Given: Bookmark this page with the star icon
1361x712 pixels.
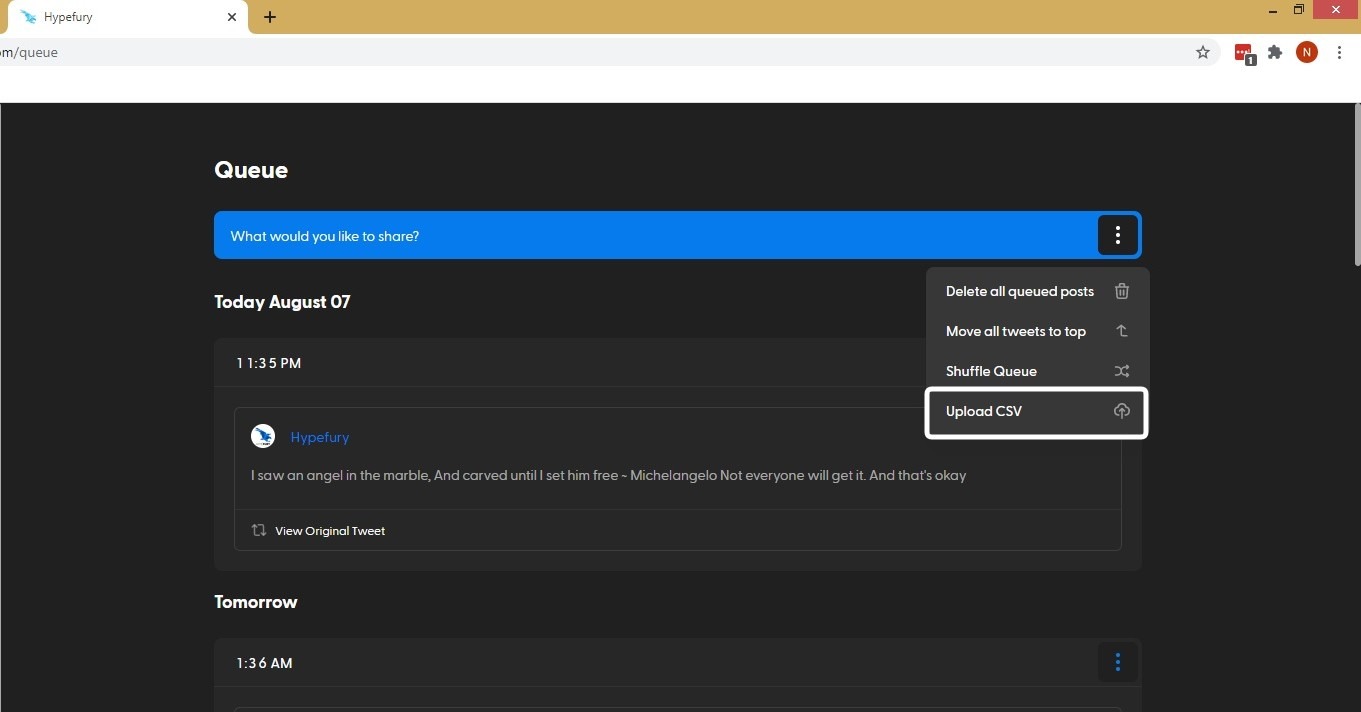Looking at the screenshot, I should click(1202, 52).
